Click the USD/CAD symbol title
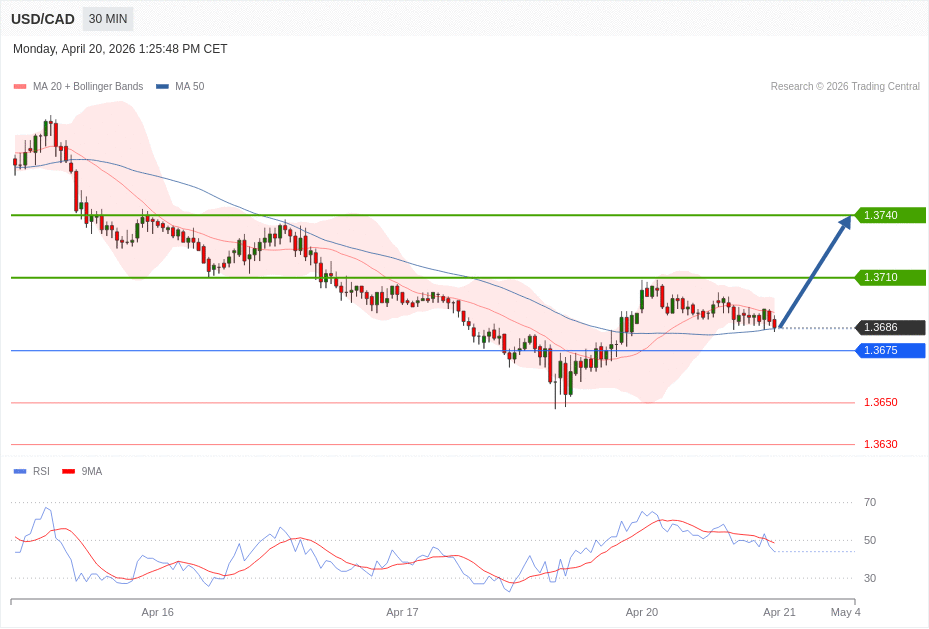Viewport: 929px width, 629px height. coord(43,19)
